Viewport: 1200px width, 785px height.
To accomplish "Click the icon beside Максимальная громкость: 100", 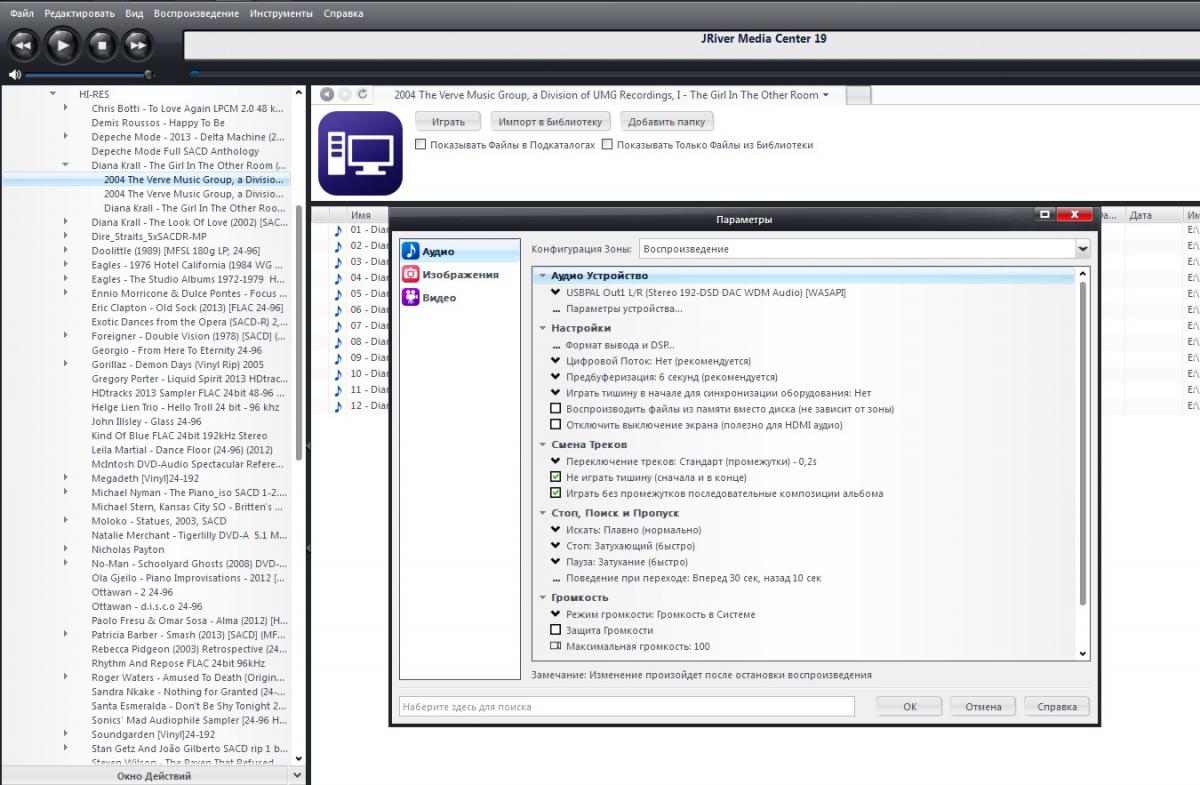I will point(556,647).
